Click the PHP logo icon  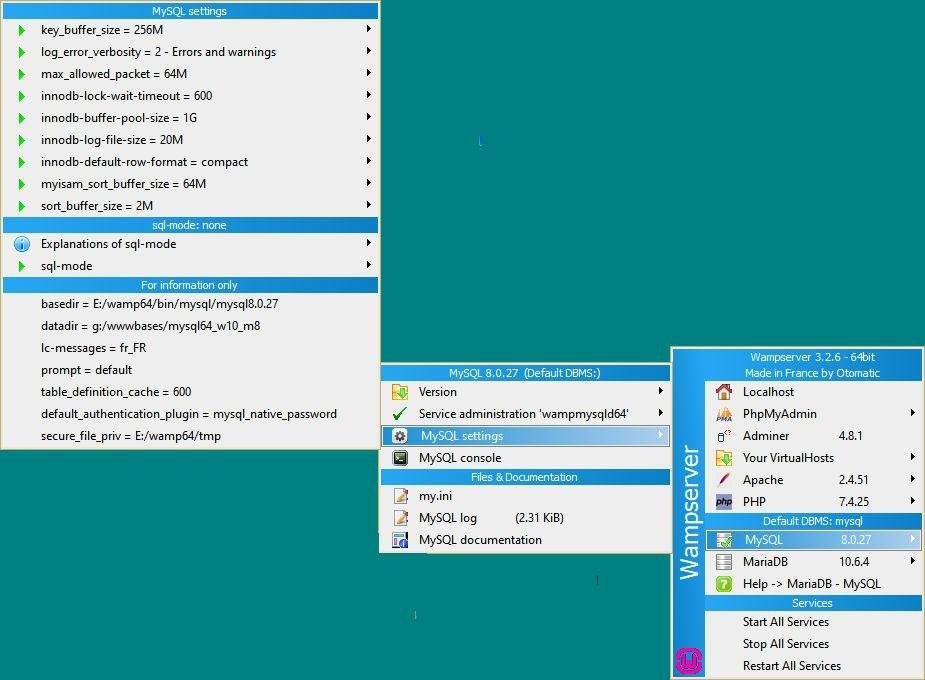(724, 502)
